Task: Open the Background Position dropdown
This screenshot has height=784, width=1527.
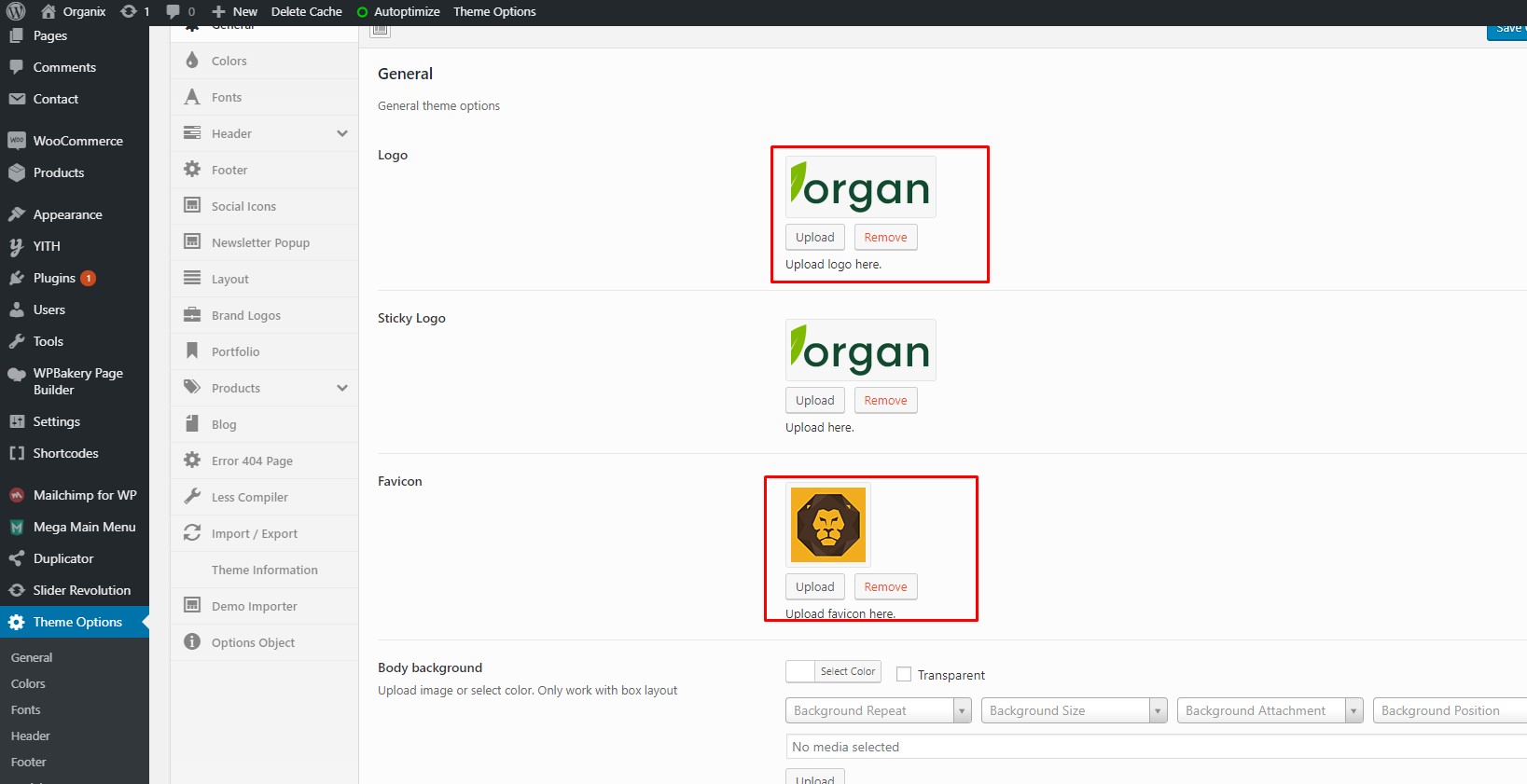Action: (1450, 710)
